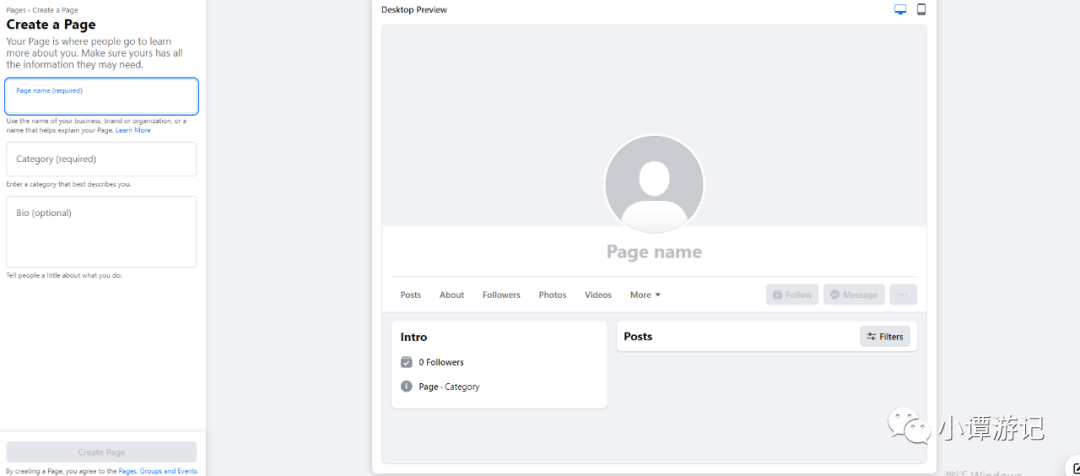Click the 'Intro' heading
Image resolution: width=1080 pixels, height=476 pixels.
coord(414,338)
